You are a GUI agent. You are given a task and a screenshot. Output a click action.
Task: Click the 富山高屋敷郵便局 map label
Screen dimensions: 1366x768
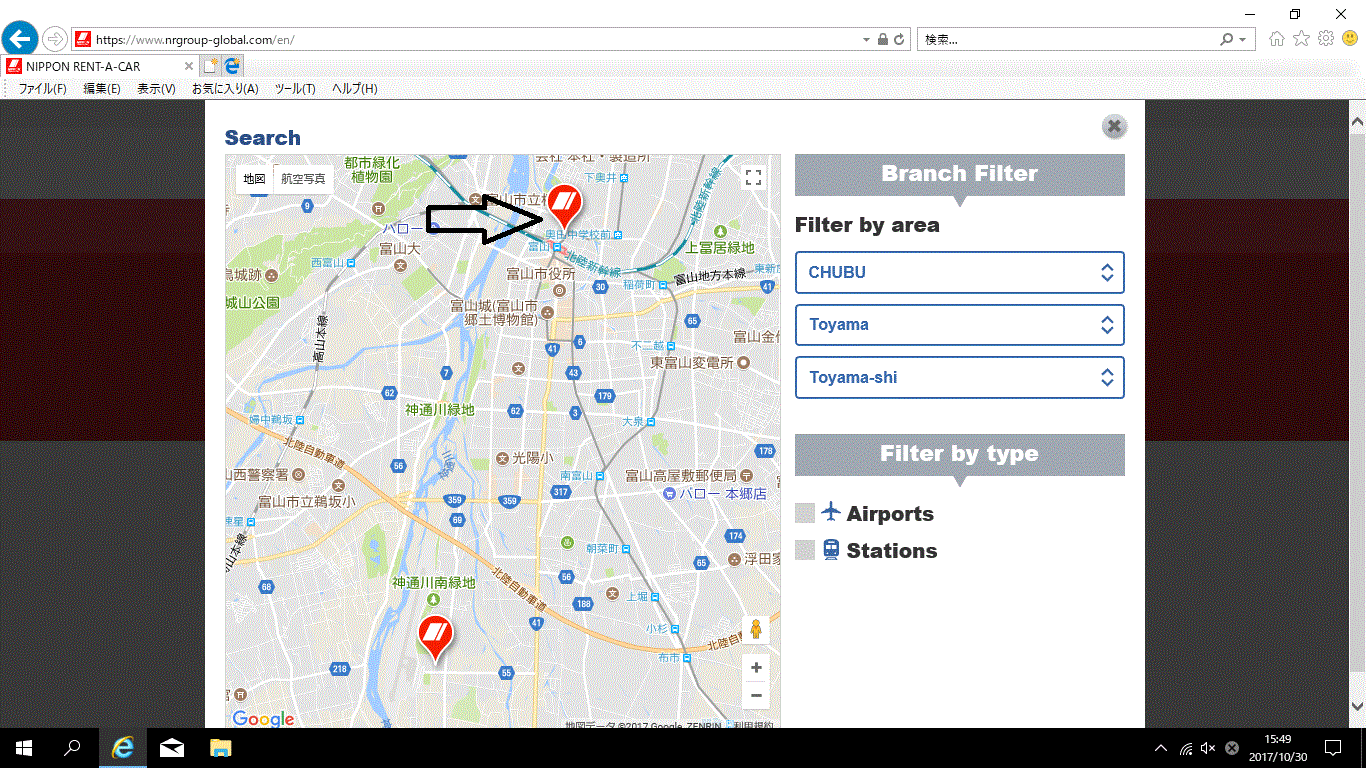pos(680,475)
